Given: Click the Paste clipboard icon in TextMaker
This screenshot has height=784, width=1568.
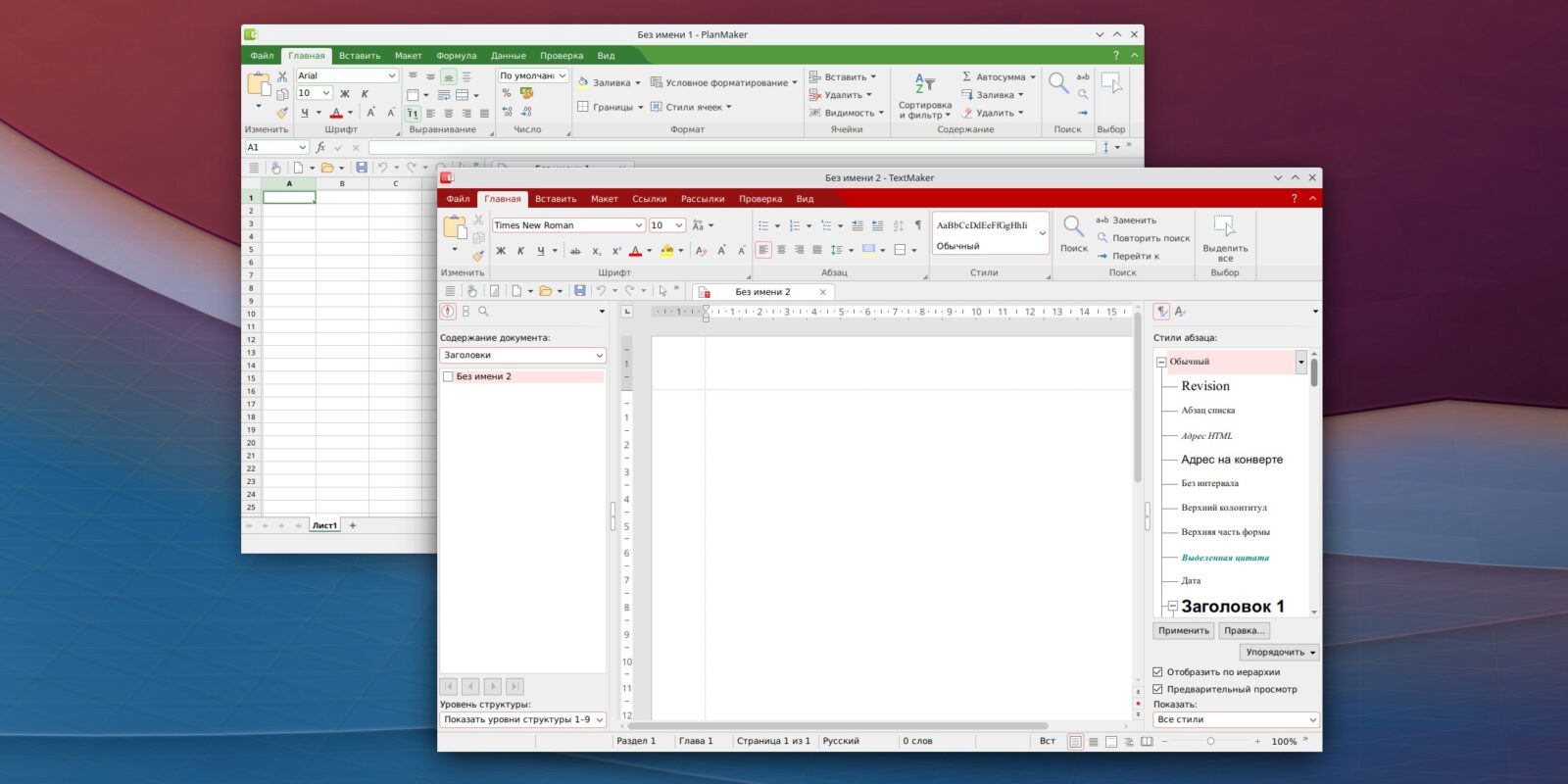Looking at the screenshot, I should [x=455, y=227].
